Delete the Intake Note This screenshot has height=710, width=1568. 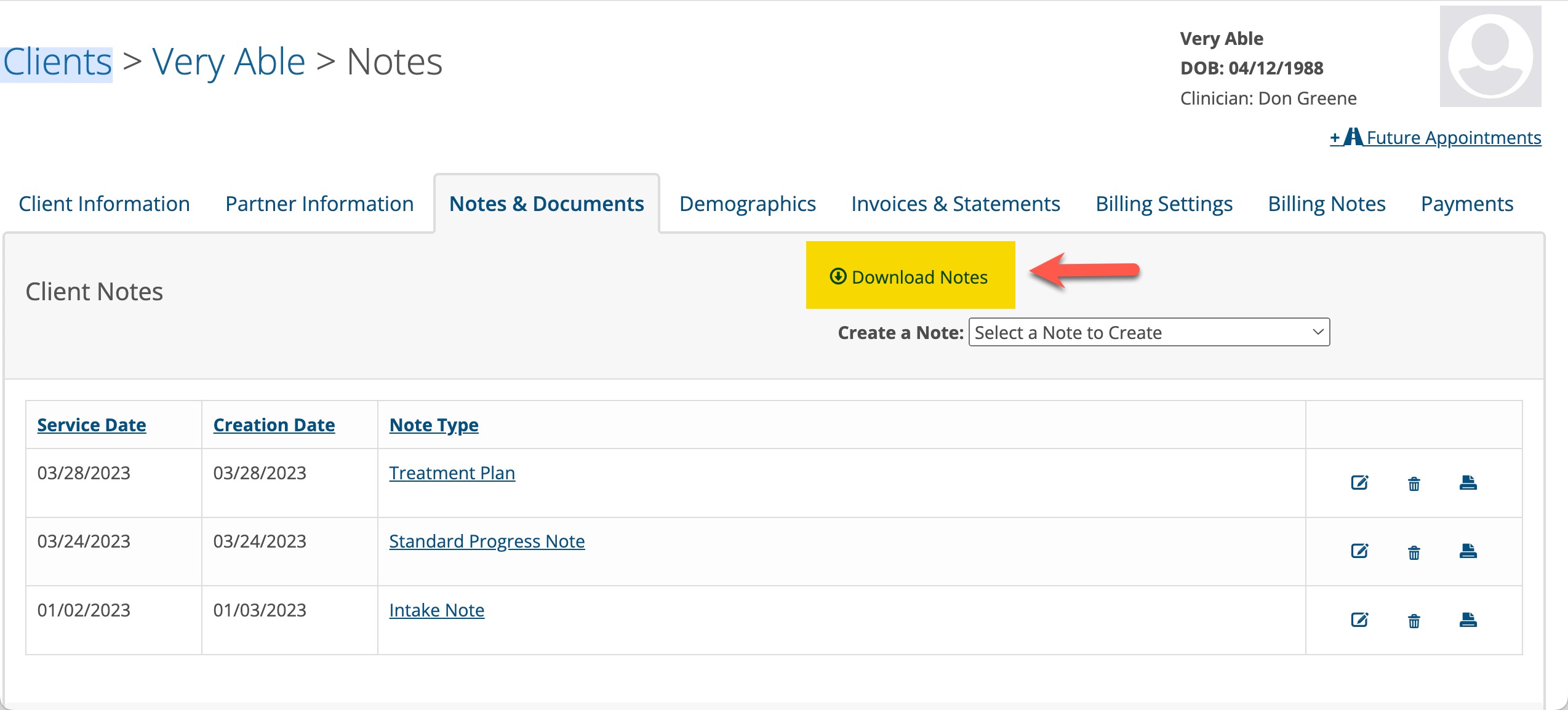click(x=1414, y=621)
